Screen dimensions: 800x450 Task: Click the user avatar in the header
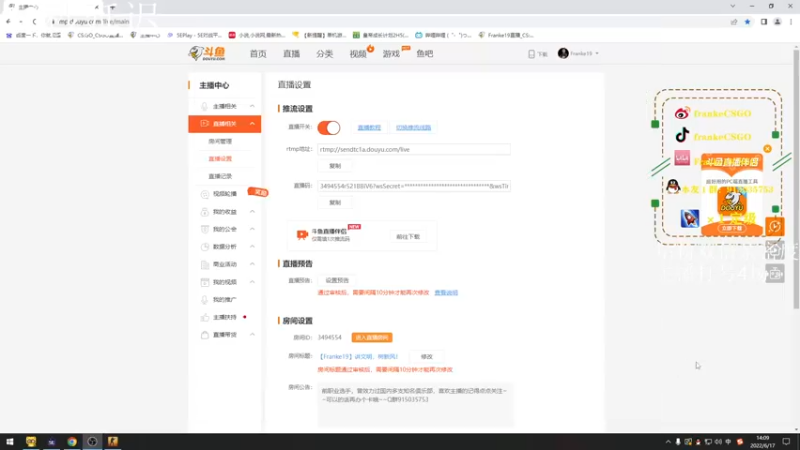click(x=563, y=53)
